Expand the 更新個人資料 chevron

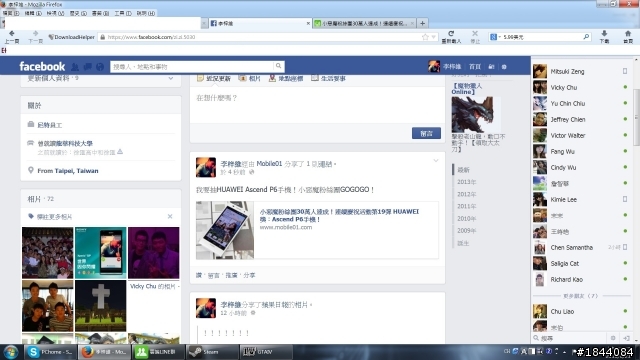tap(171, 78)
